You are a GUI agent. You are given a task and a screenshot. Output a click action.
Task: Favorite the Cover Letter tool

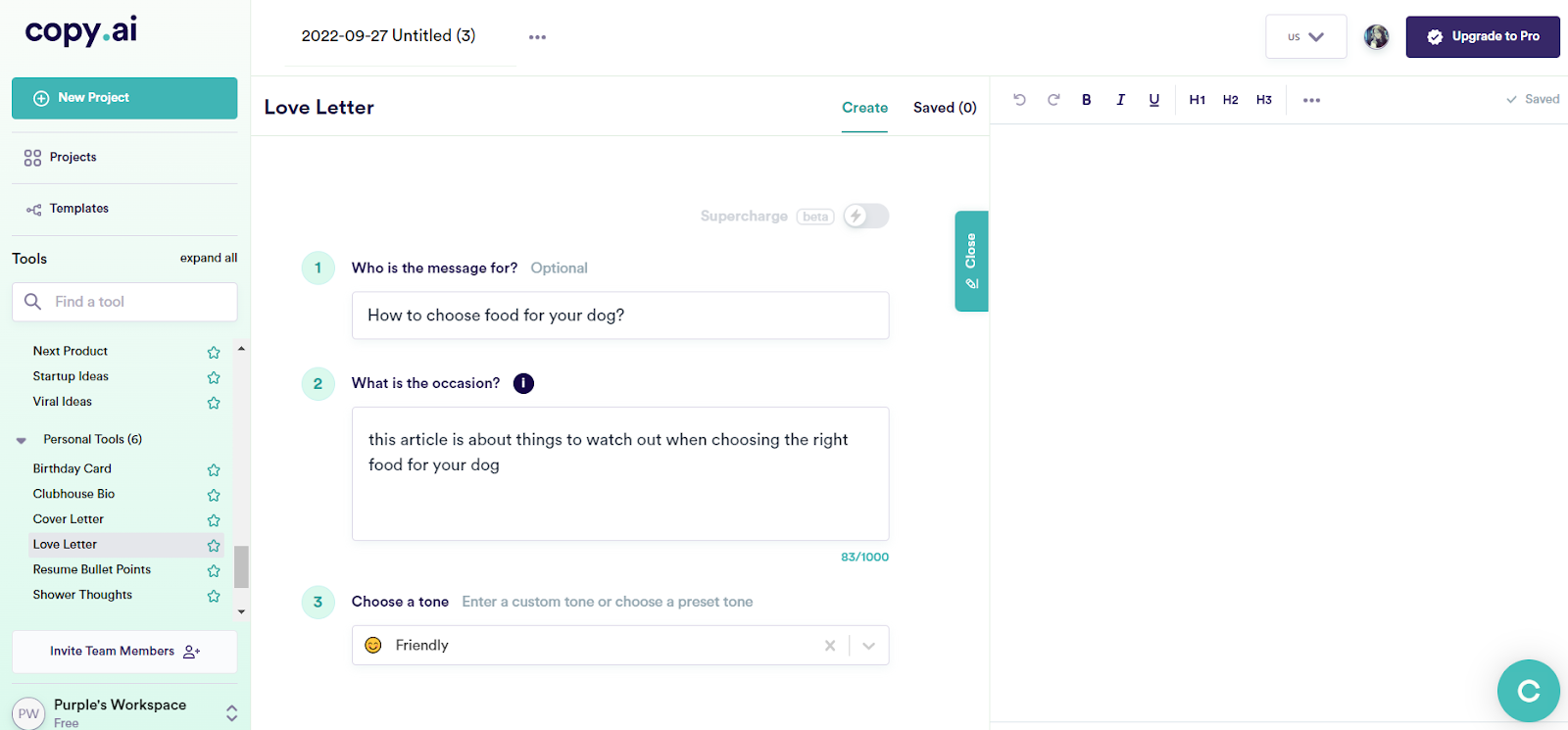[x=214, y=520]
